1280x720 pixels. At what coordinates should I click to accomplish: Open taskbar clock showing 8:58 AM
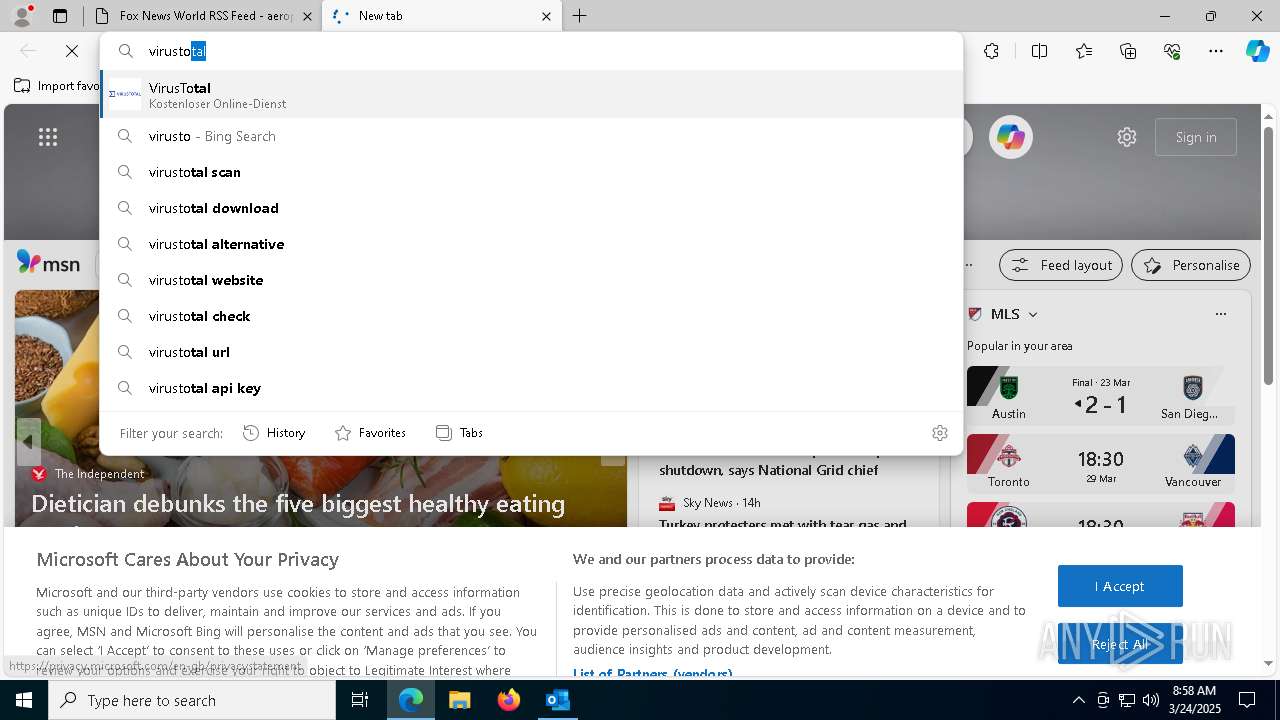coord(1193,700)
